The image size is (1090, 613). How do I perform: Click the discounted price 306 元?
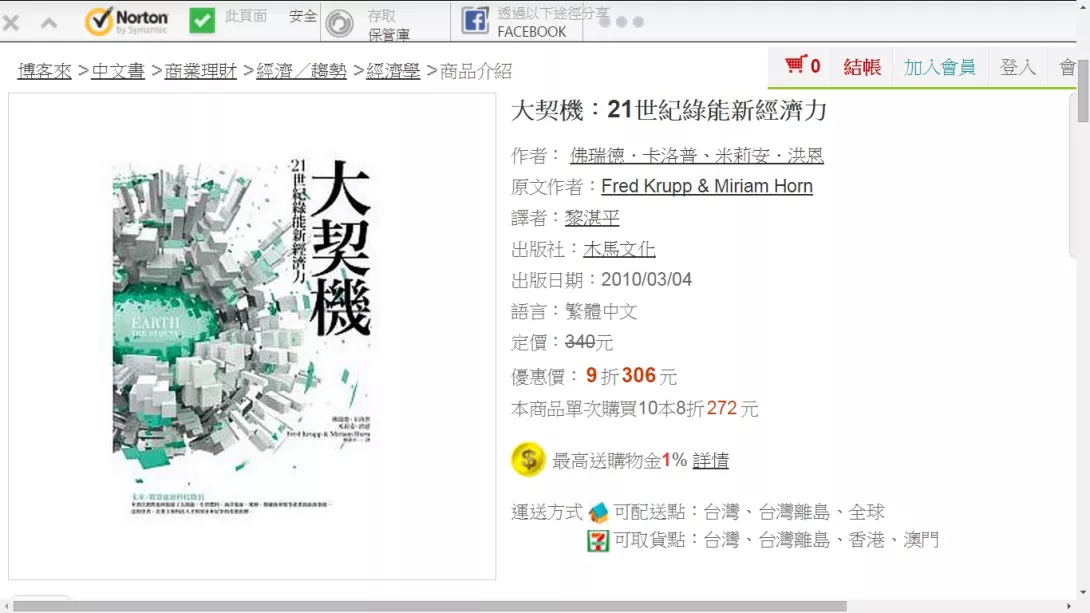pos(649,376)
